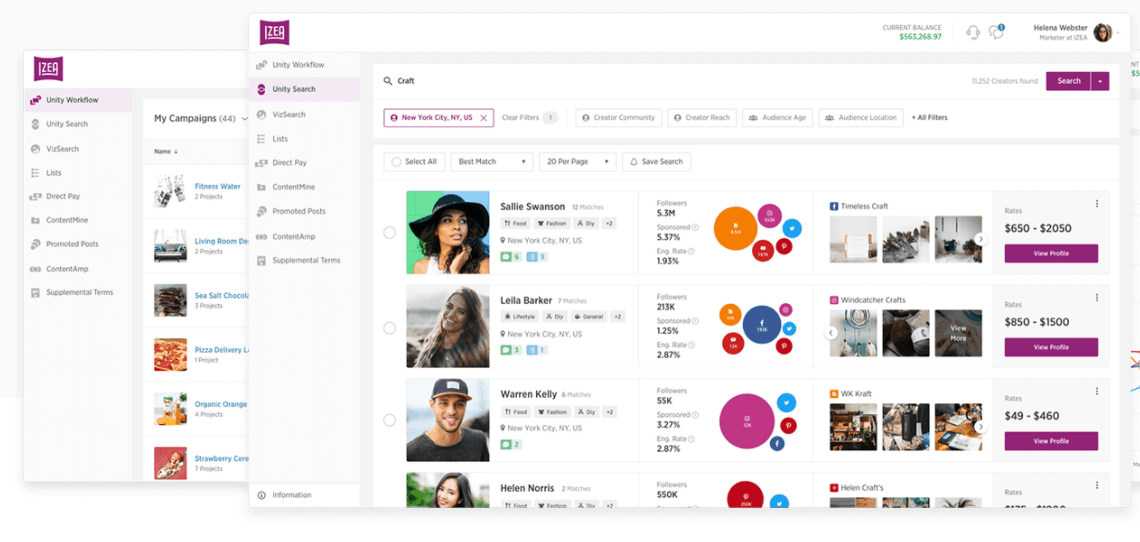1140x542 pixels.
Task: Open the Sea Salt Chocolate campaign in the back window
Action: tap(222, 295)
